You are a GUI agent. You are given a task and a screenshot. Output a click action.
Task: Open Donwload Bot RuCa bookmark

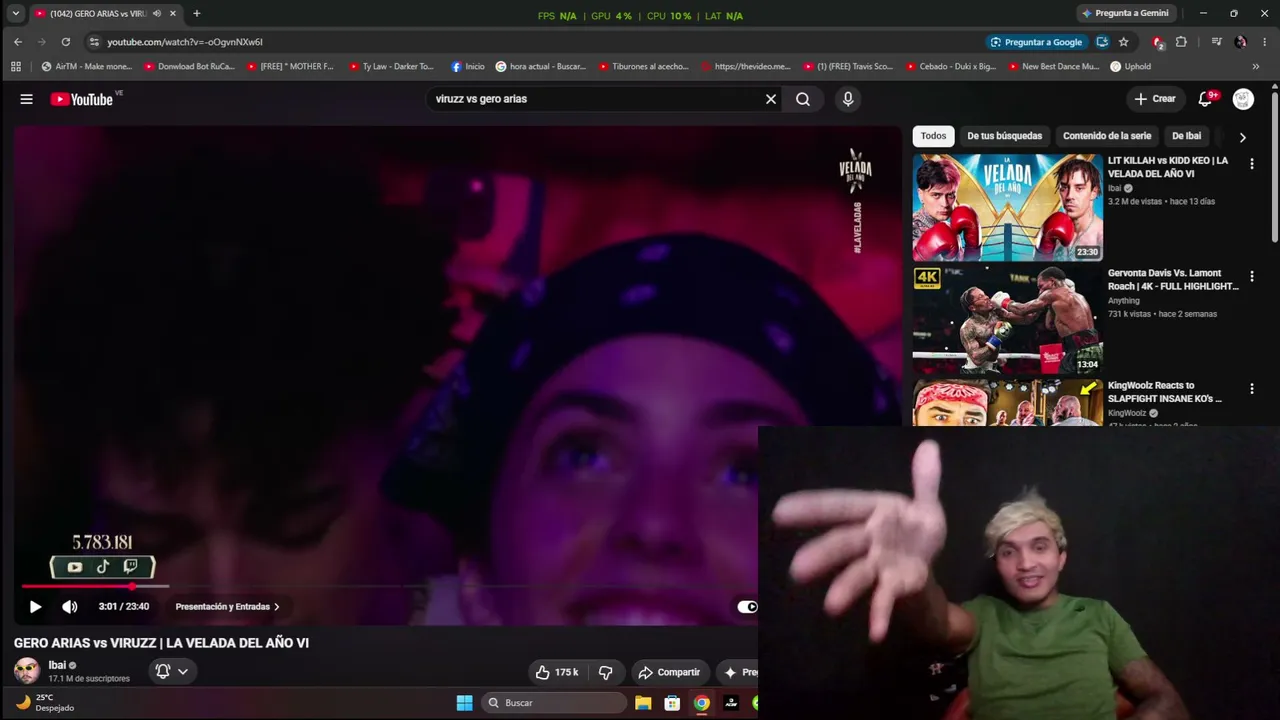tap(190, 67)
